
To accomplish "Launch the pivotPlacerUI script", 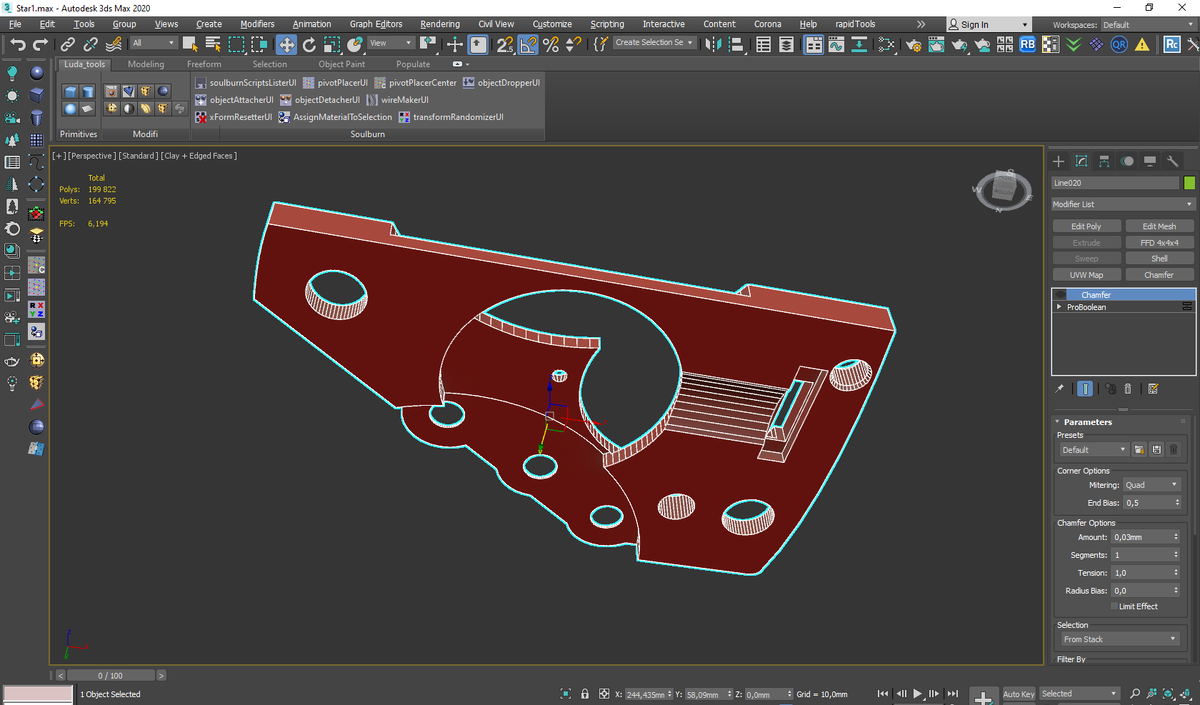I will [336, 83].
